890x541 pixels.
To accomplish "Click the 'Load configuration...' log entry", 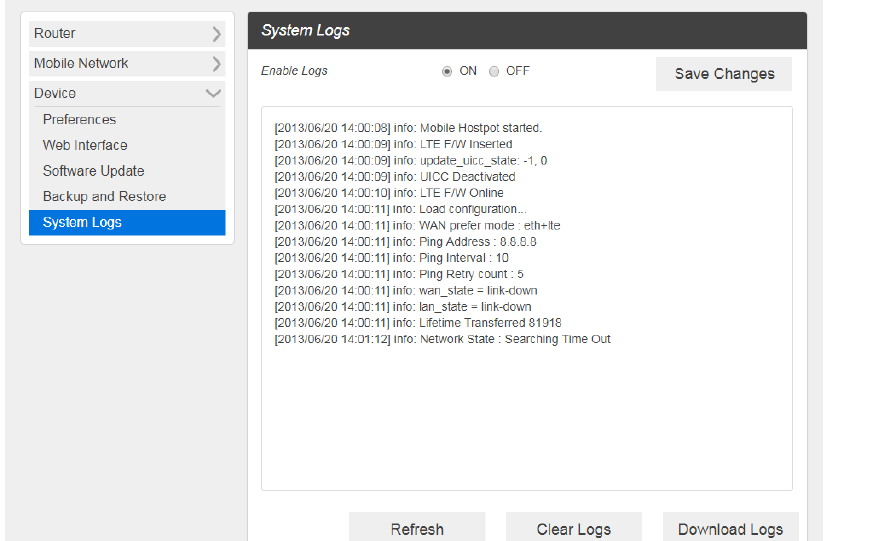I will (x=400, y=209).
